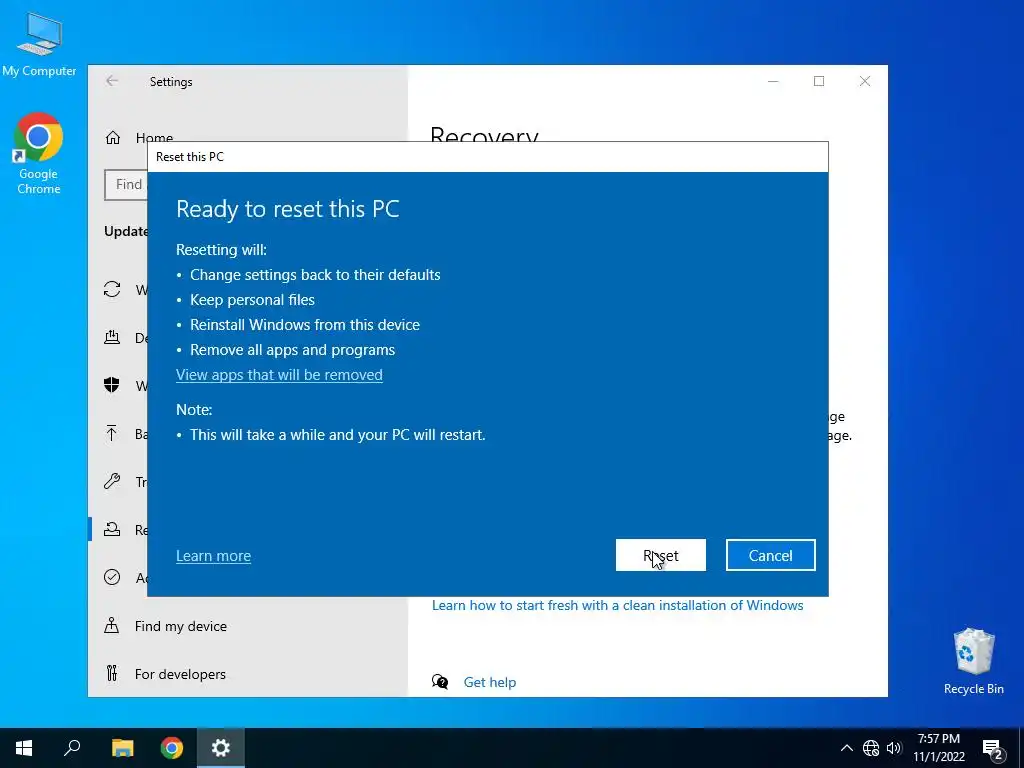Maximize the Settings window
1024x768 pixels.
point(819,82)
